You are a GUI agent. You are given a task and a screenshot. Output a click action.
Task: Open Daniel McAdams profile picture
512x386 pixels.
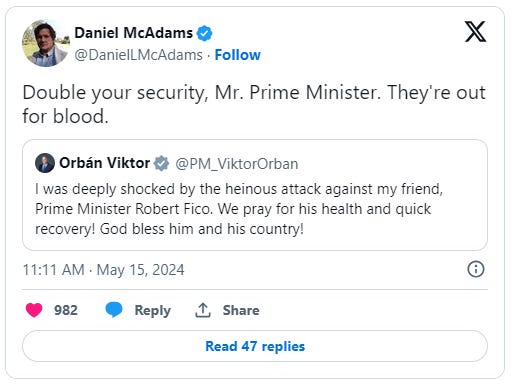pyautogui.click(x=46, y=43)
